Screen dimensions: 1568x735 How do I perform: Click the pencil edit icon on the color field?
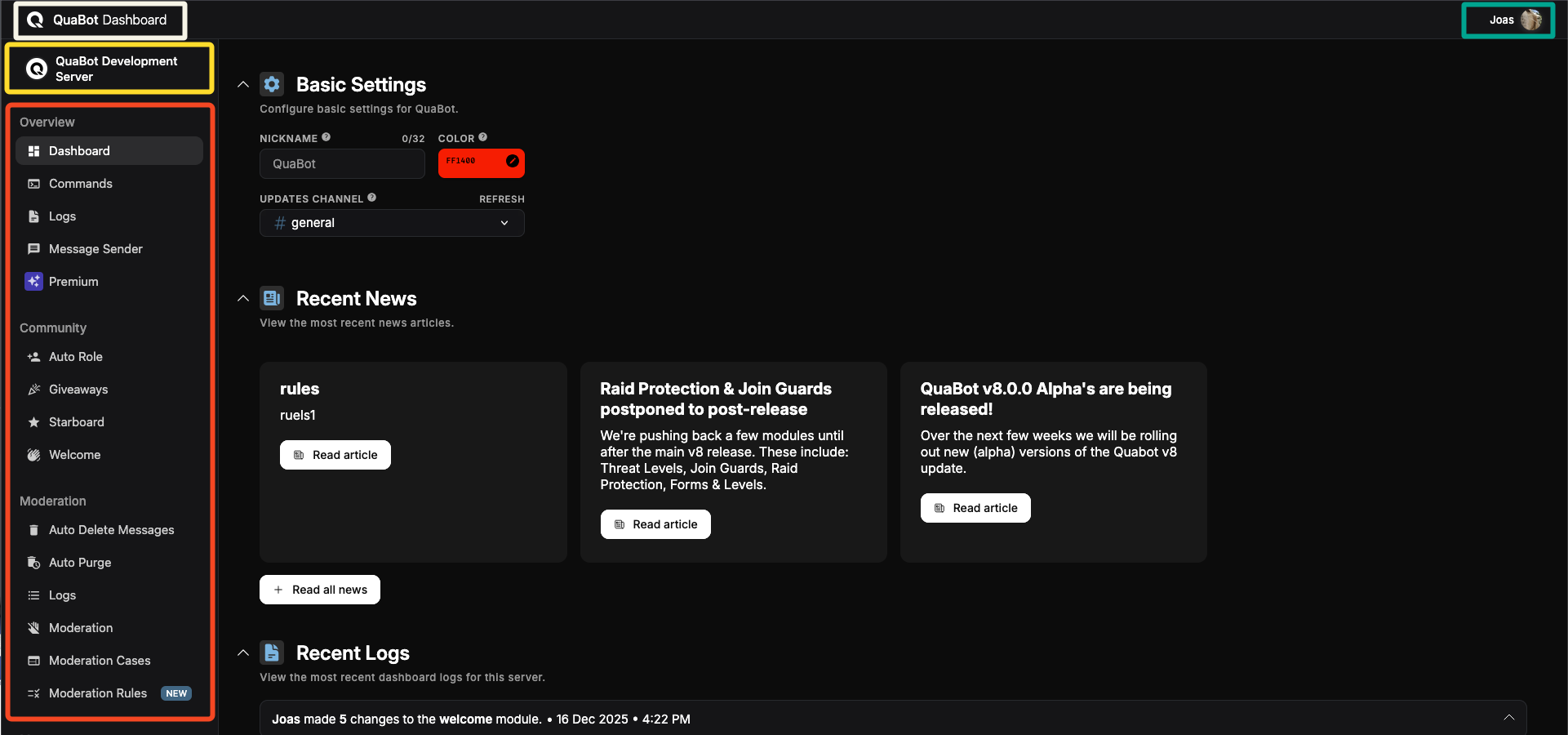(x=513, y=161)
